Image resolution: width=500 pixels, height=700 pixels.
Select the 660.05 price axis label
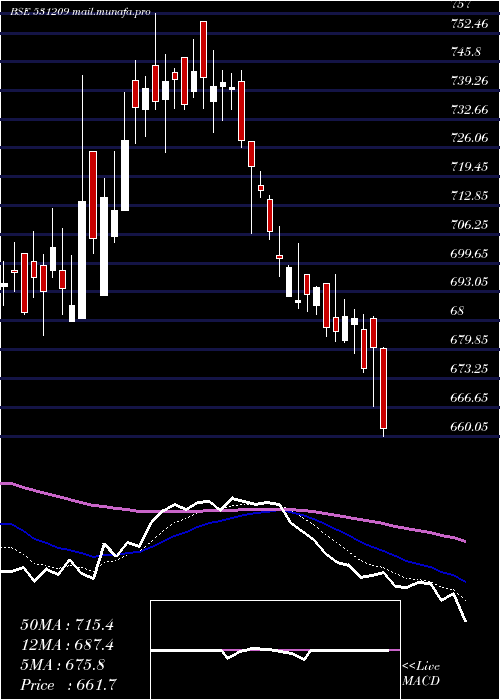click(x=469, y=426)
